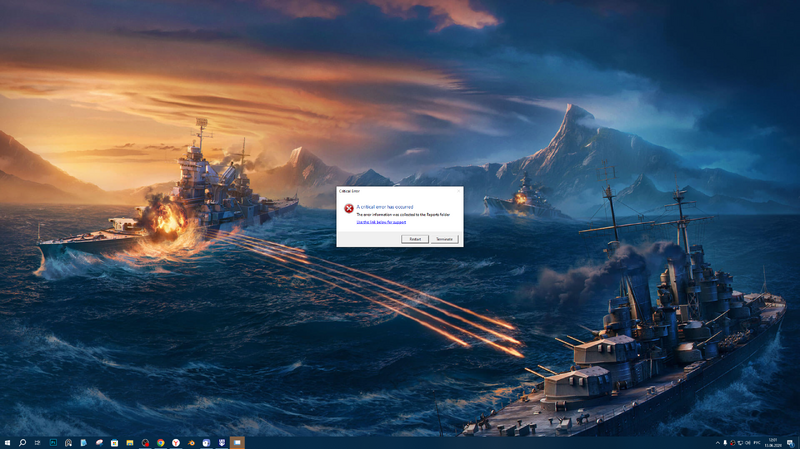Open the notification center icon

790,443
